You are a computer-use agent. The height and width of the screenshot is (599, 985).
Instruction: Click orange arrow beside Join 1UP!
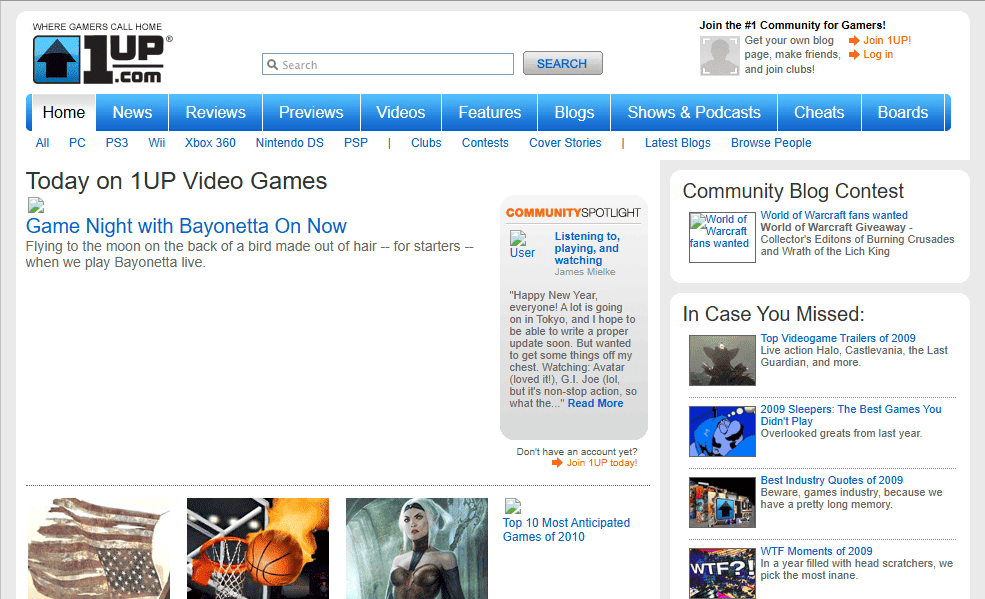click(854, 41)
